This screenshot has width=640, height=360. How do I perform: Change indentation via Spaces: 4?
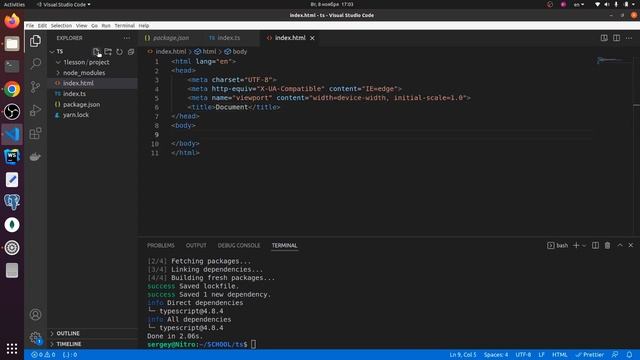(496, 355)
